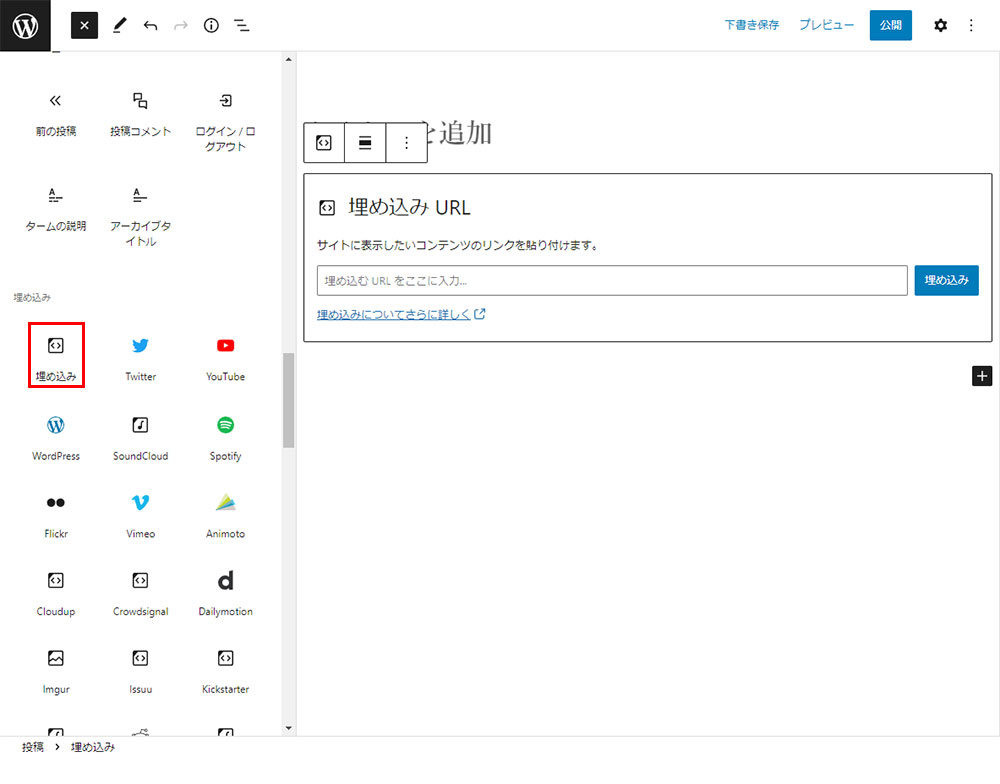
Task: Click the 埋め込み URL block heading
Action: [409, 207]
